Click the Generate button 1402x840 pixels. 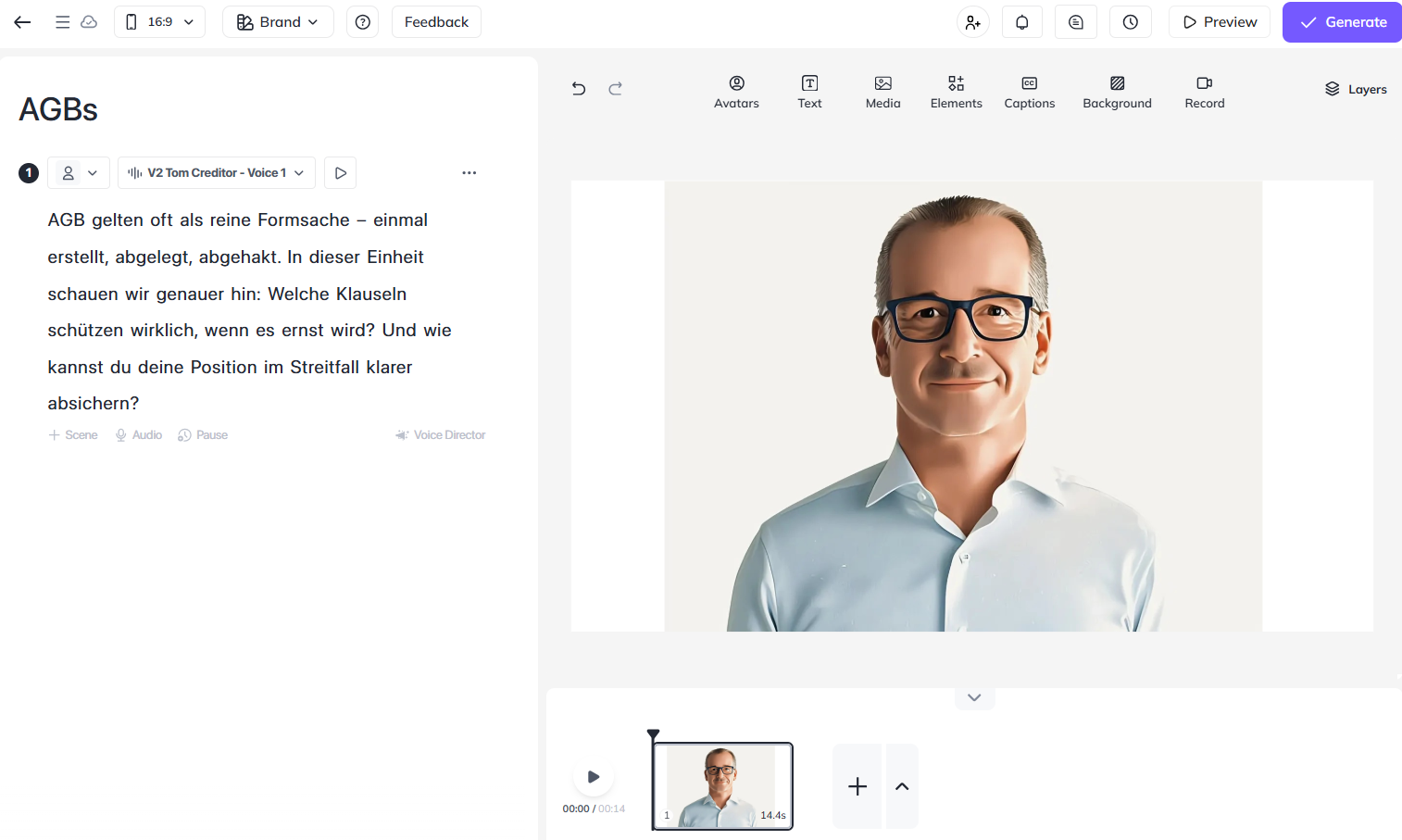tap(1342, 22)
